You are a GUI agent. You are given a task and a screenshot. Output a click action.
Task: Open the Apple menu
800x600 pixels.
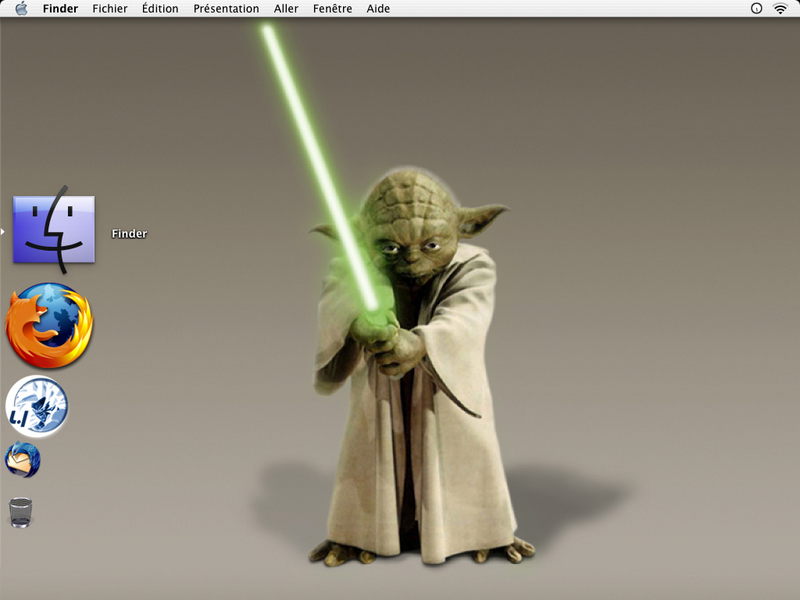point(21,8)
